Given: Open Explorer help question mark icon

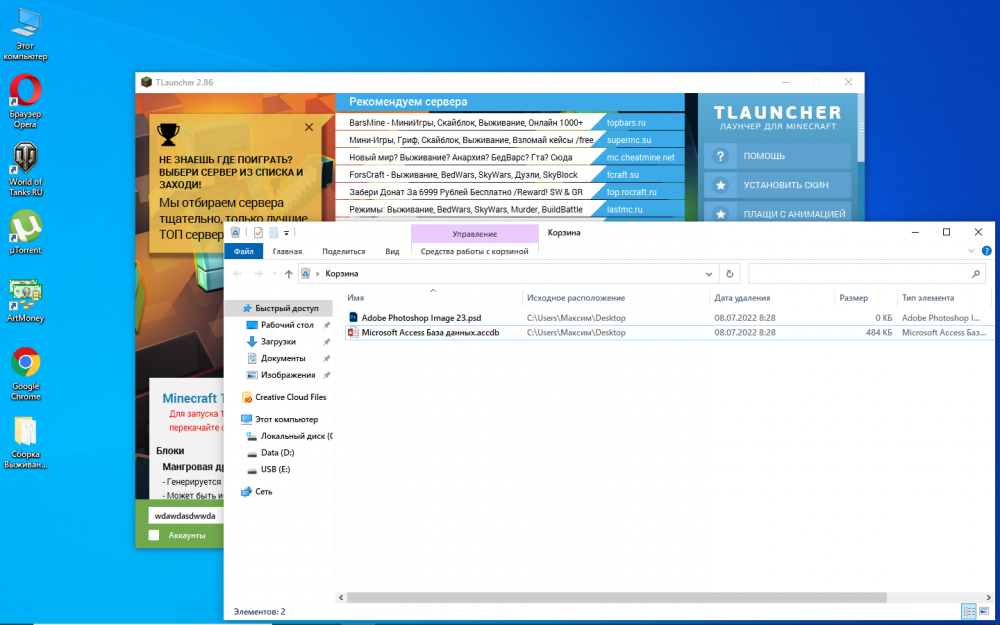Looking at the screenshot, I should (x=987, y=251).
